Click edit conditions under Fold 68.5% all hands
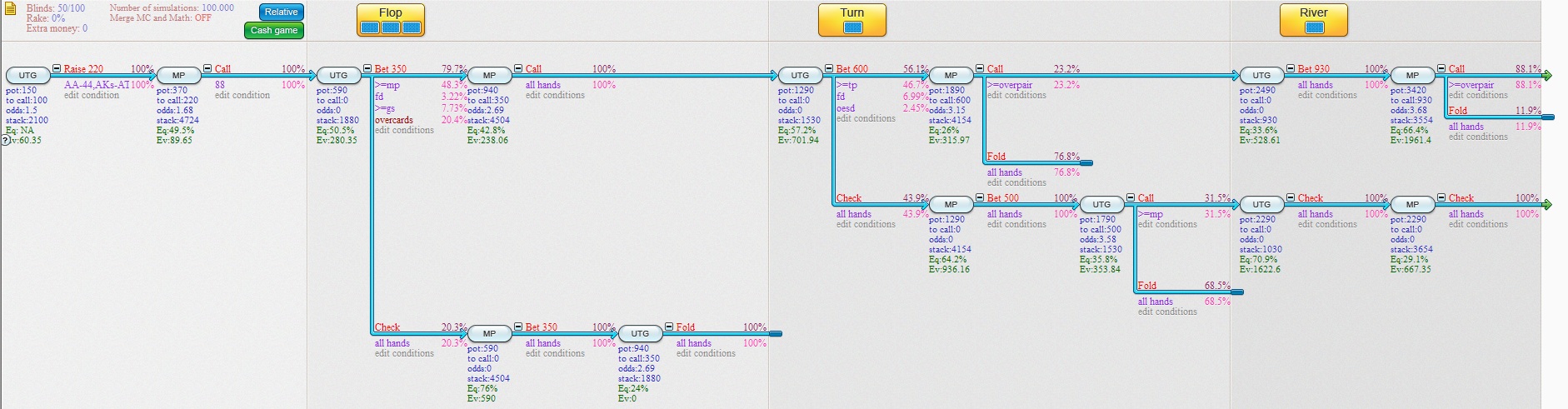This screenshot has height=409, width=1568. [x=1167, y=312]
